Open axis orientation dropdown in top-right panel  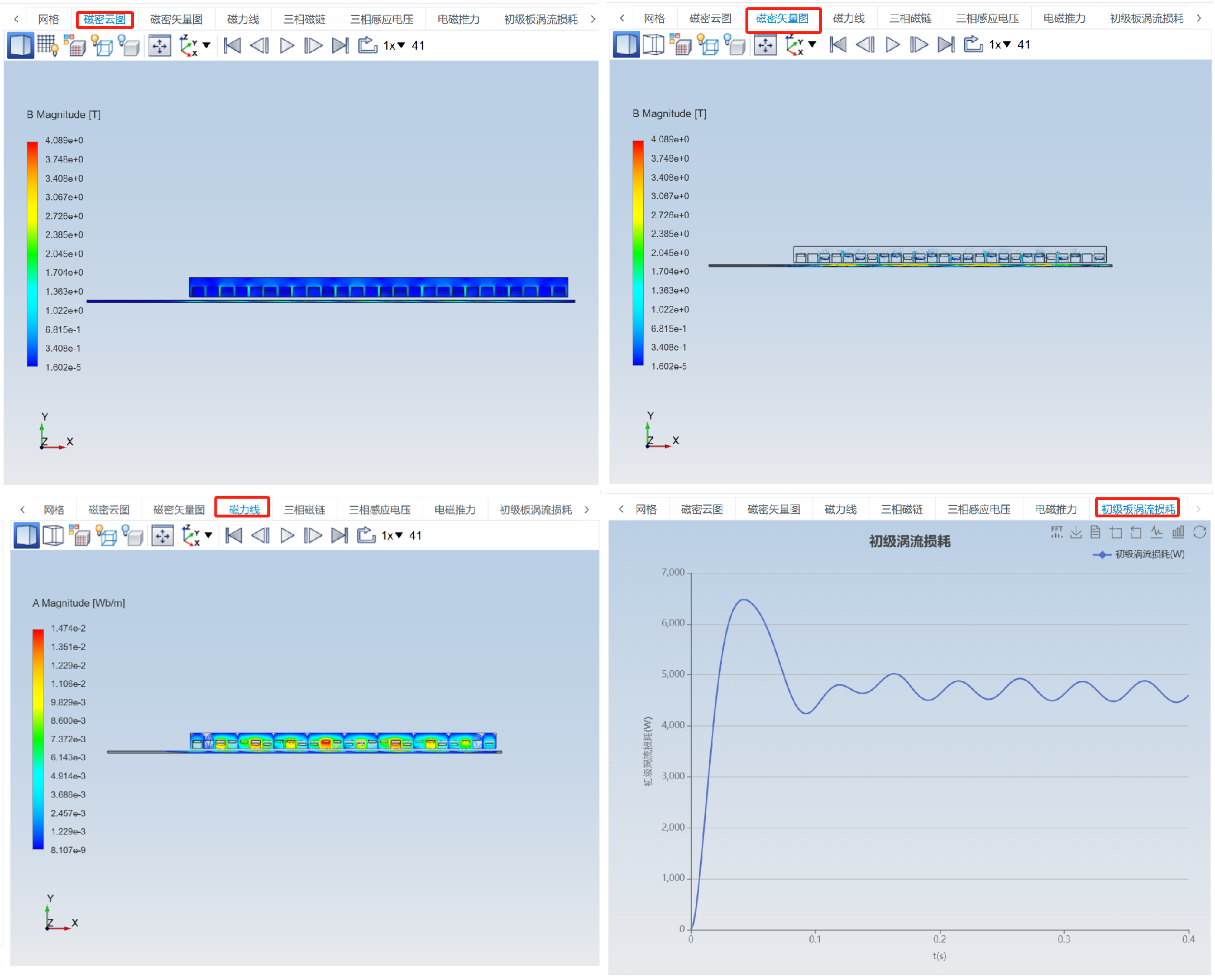click(x=812, y=45)
